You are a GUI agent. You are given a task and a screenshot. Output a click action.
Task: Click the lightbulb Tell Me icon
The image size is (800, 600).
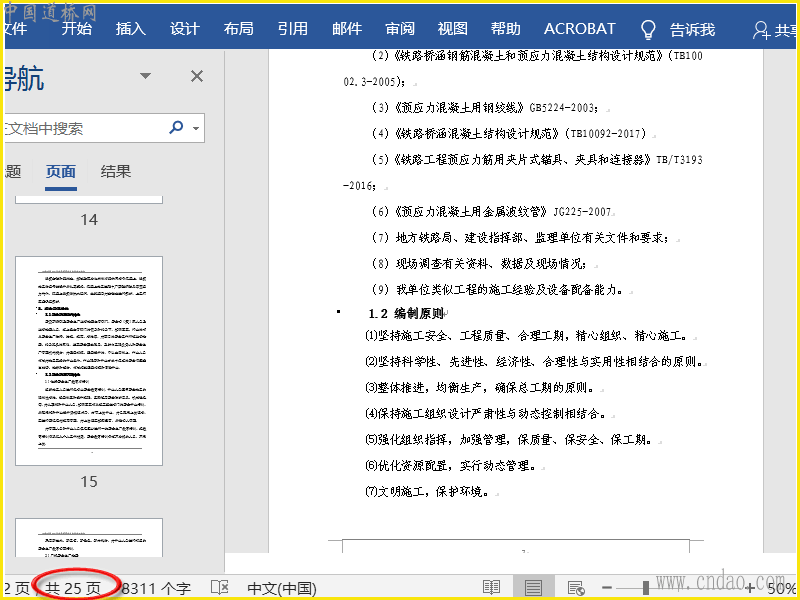[x=648, y=29]
